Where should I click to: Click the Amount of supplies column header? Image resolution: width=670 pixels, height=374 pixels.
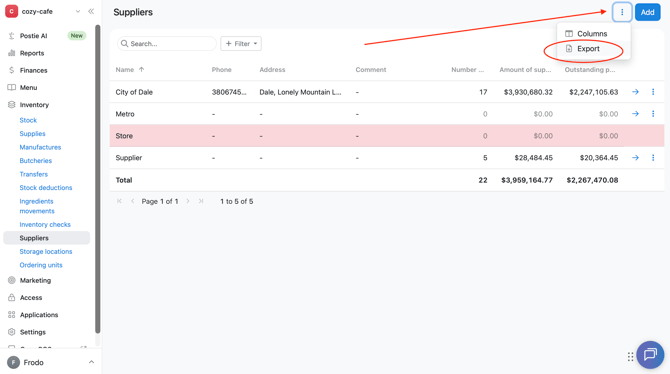pos(526,70)
